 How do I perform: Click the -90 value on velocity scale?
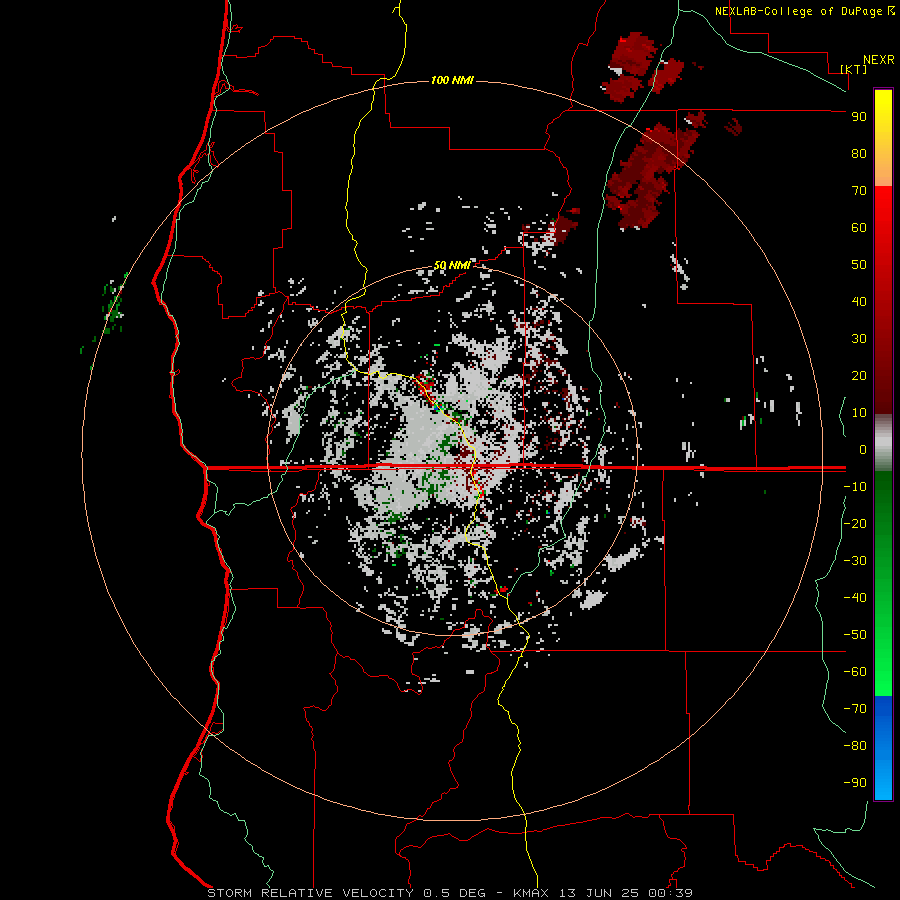(855, 783)
